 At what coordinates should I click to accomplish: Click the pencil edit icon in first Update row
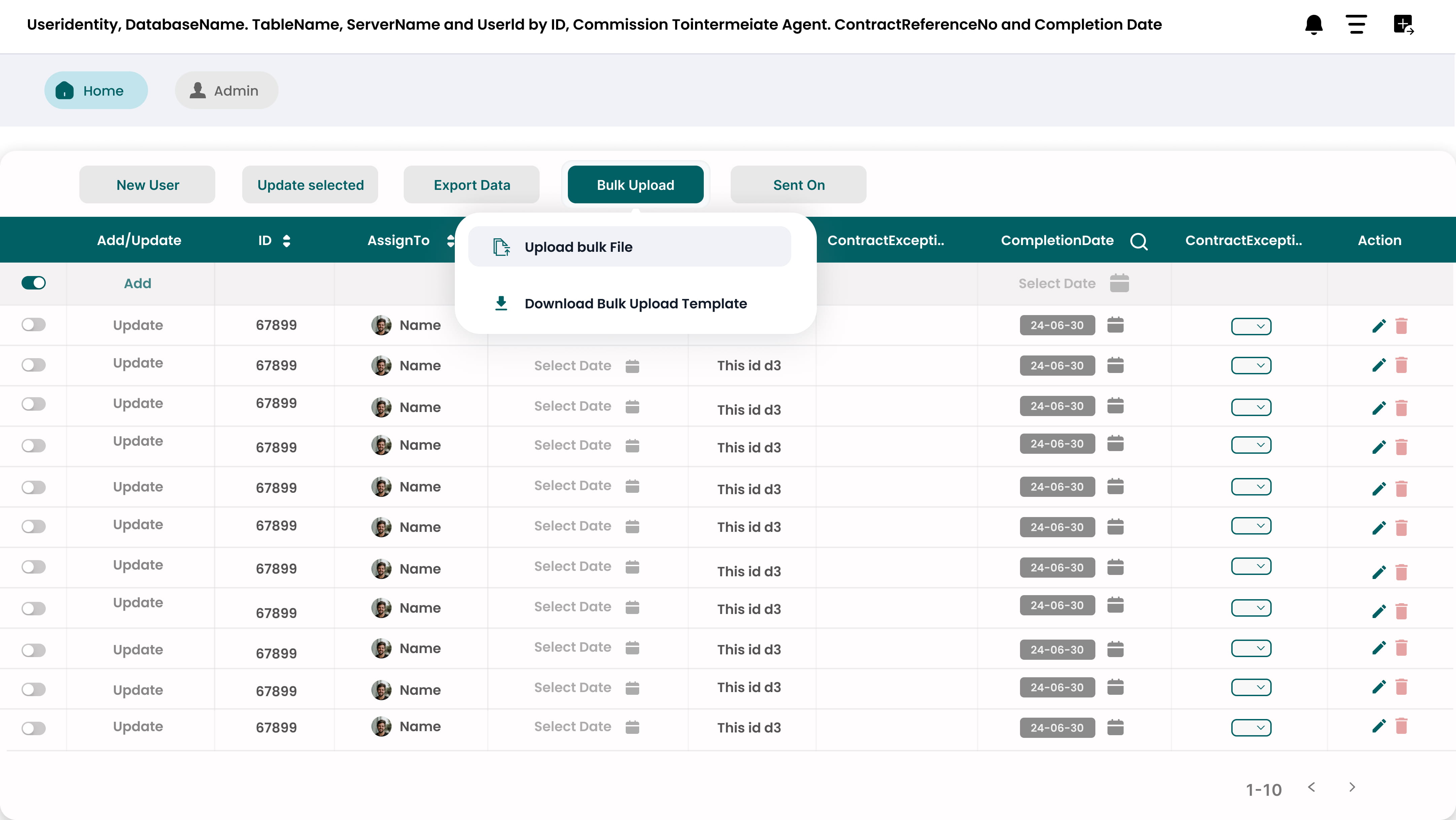pos(1379,326)
